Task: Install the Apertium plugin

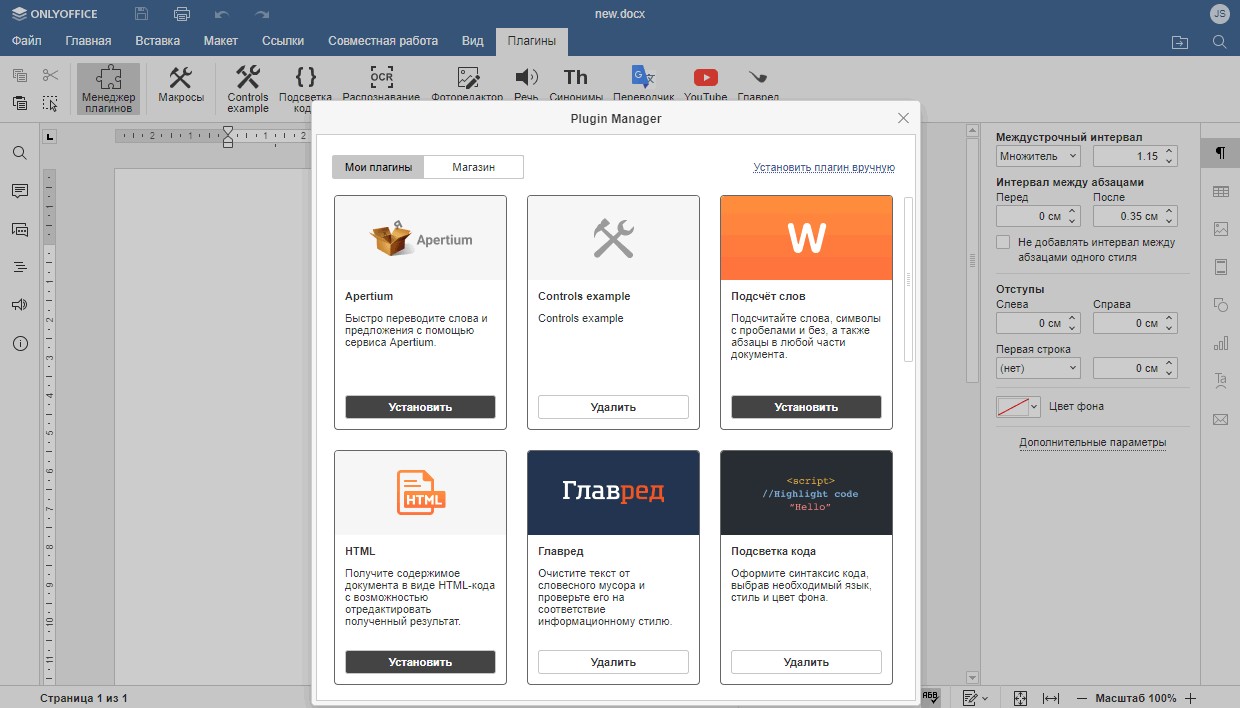Action: pos(420,407)
